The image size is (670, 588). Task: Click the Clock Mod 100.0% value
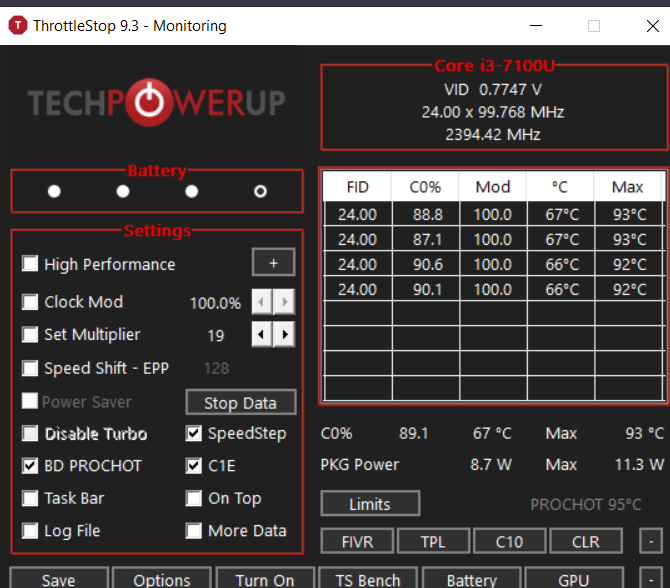215,303
